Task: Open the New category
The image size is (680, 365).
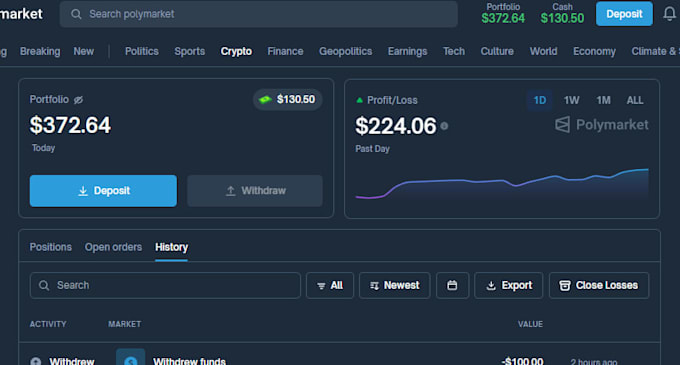Action: [x=83, y=51]
